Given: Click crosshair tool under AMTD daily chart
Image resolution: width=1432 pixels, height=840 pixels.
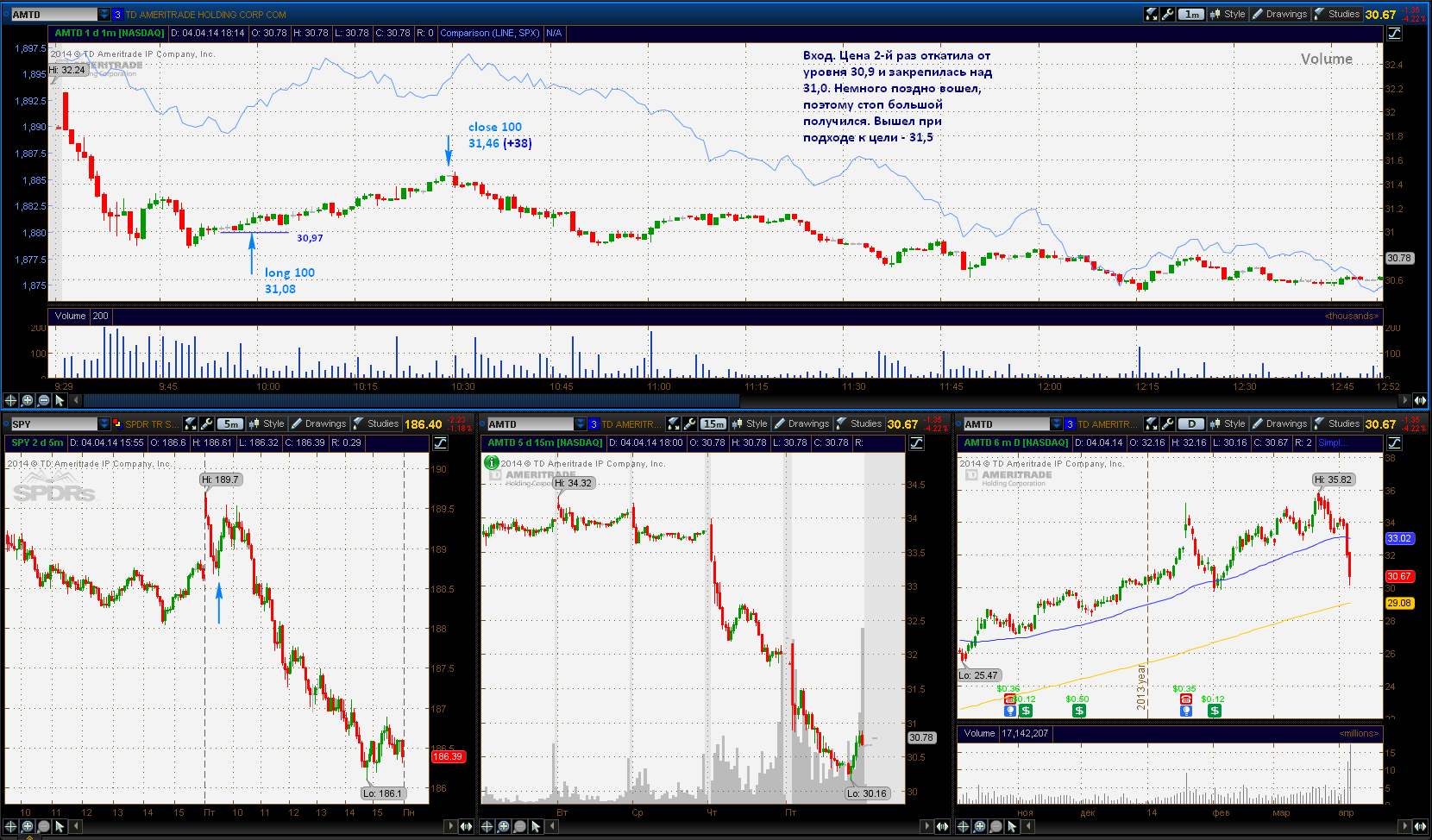Looking at the screenshot, I should click(x=963, y=826).
